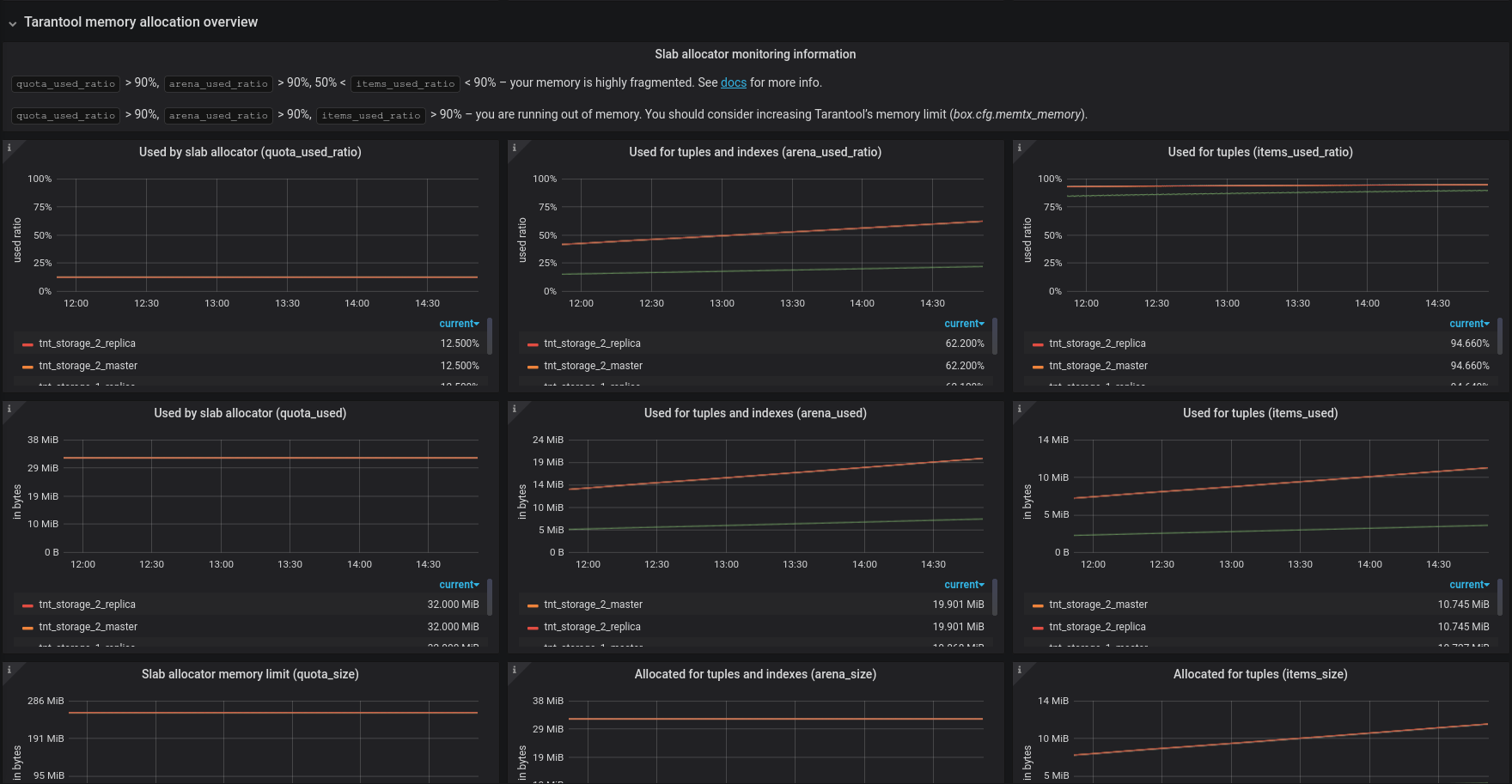Open the arena_used panel title menu
The width and height of the screenshot is (1512, 784).
pyautogui.click(x=755, y=413)
